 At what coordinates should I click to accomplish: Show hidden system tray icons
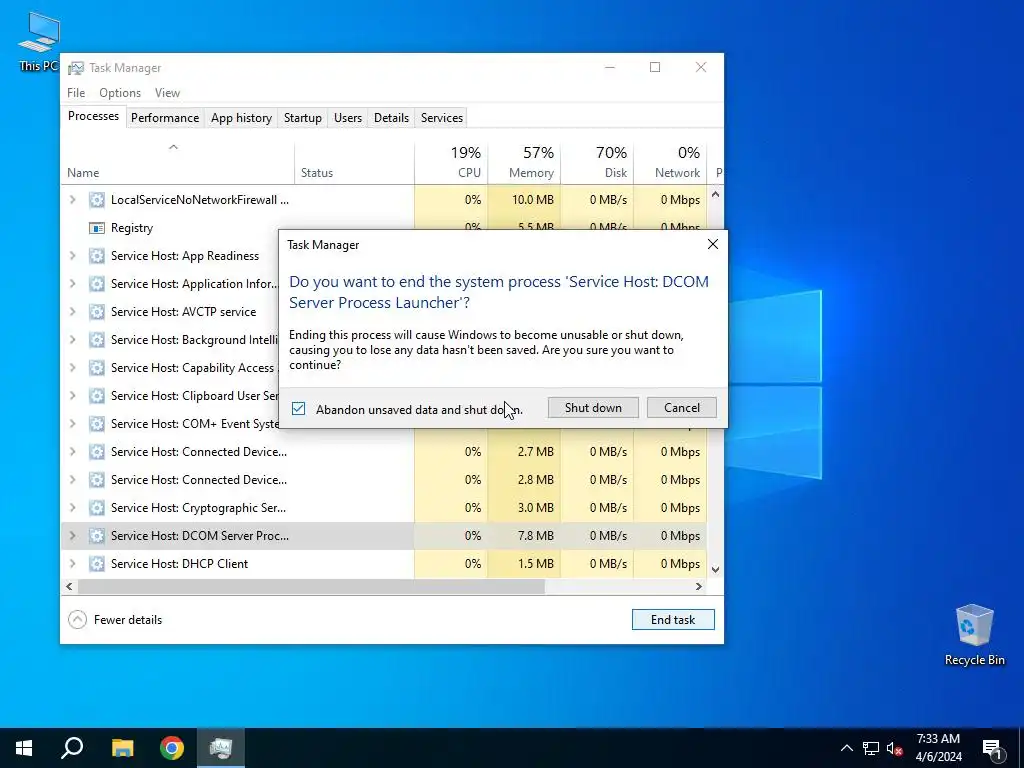click(846, 748)
